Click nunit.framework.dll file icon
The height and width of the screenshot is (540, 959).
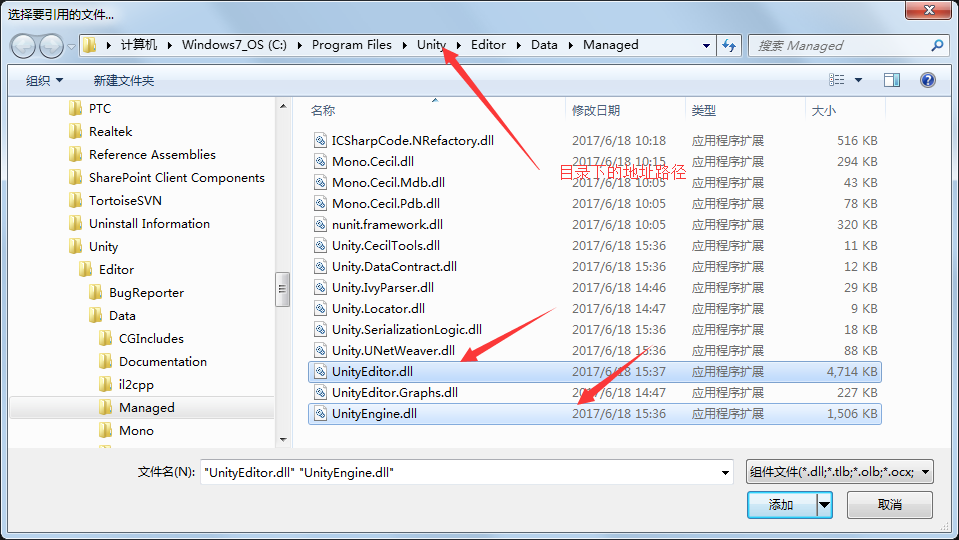click(x=320, y=224)
